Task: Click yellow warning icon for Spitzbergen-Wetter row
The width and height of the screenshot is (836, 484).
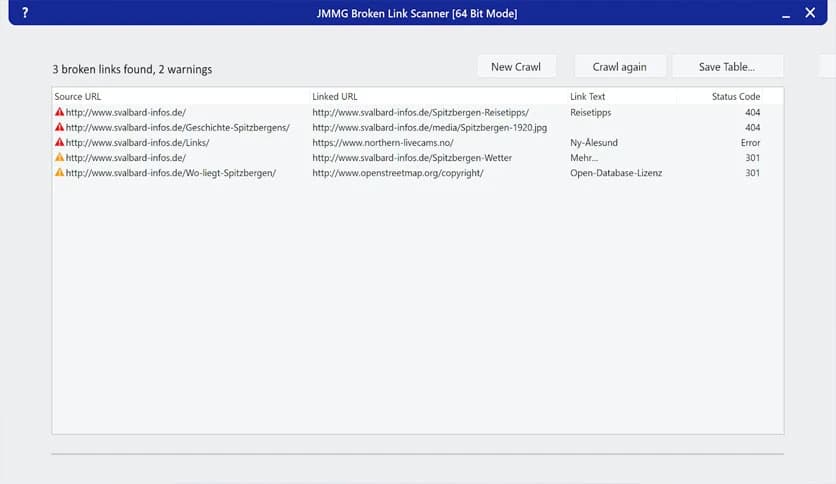Action: pos(59,157)
